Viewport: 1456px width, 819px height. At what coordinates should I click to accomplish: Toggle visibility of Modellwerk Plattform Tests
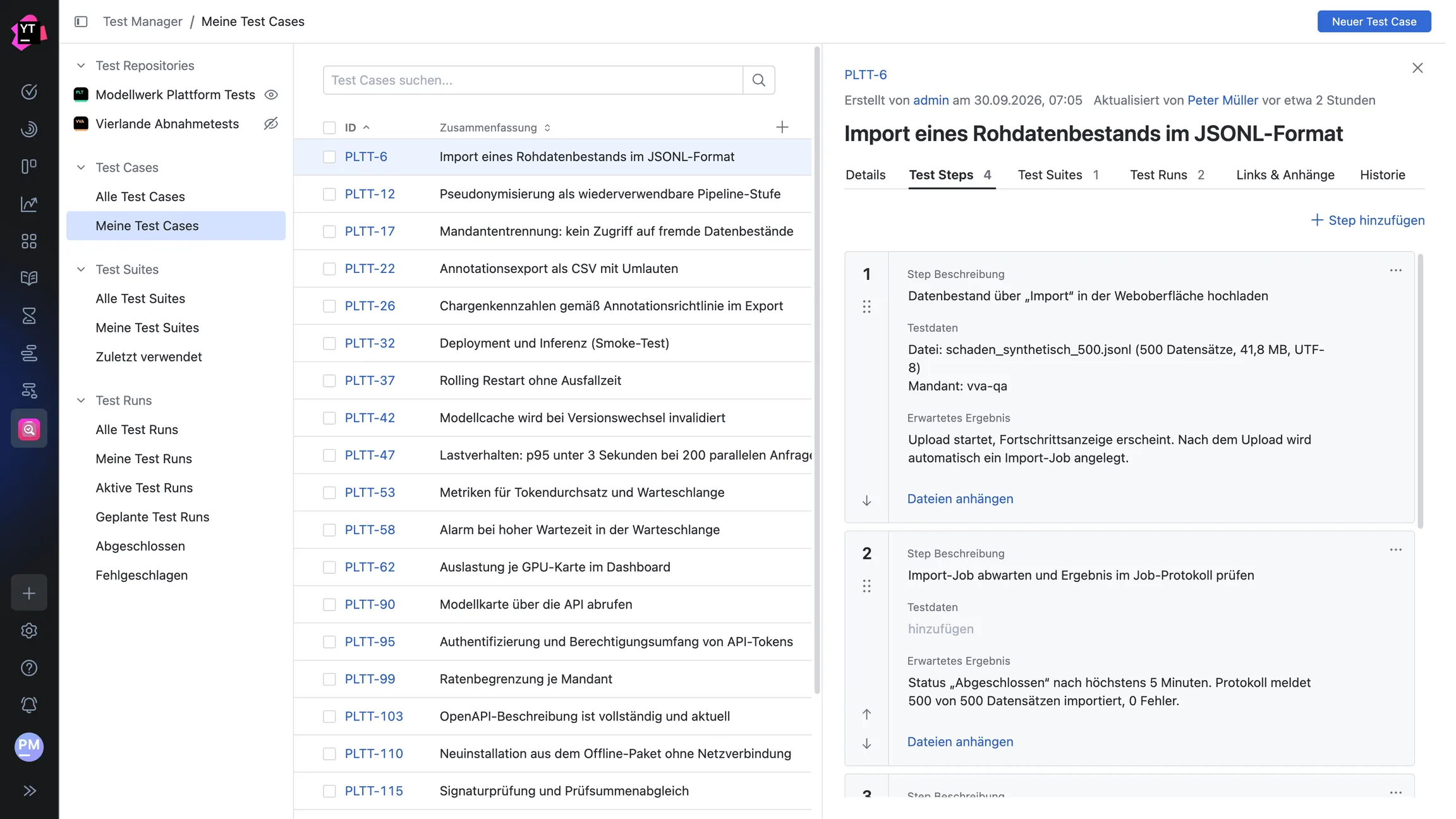tap(271, 95)
